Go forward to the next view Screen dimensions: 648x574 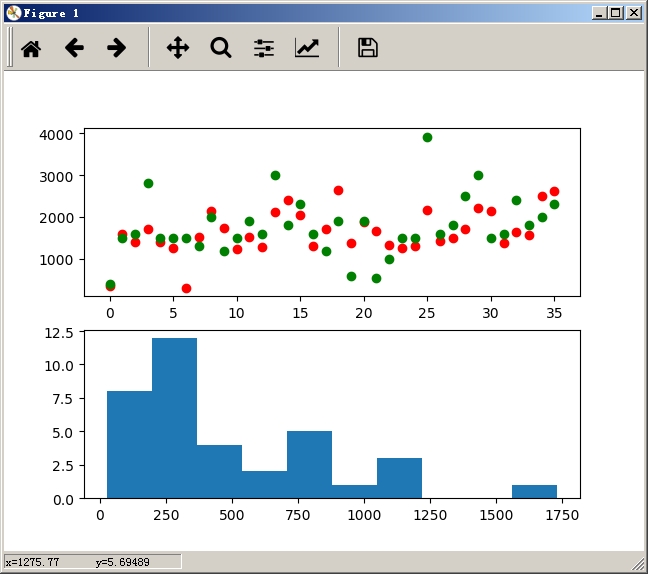(x=117, y=48)
